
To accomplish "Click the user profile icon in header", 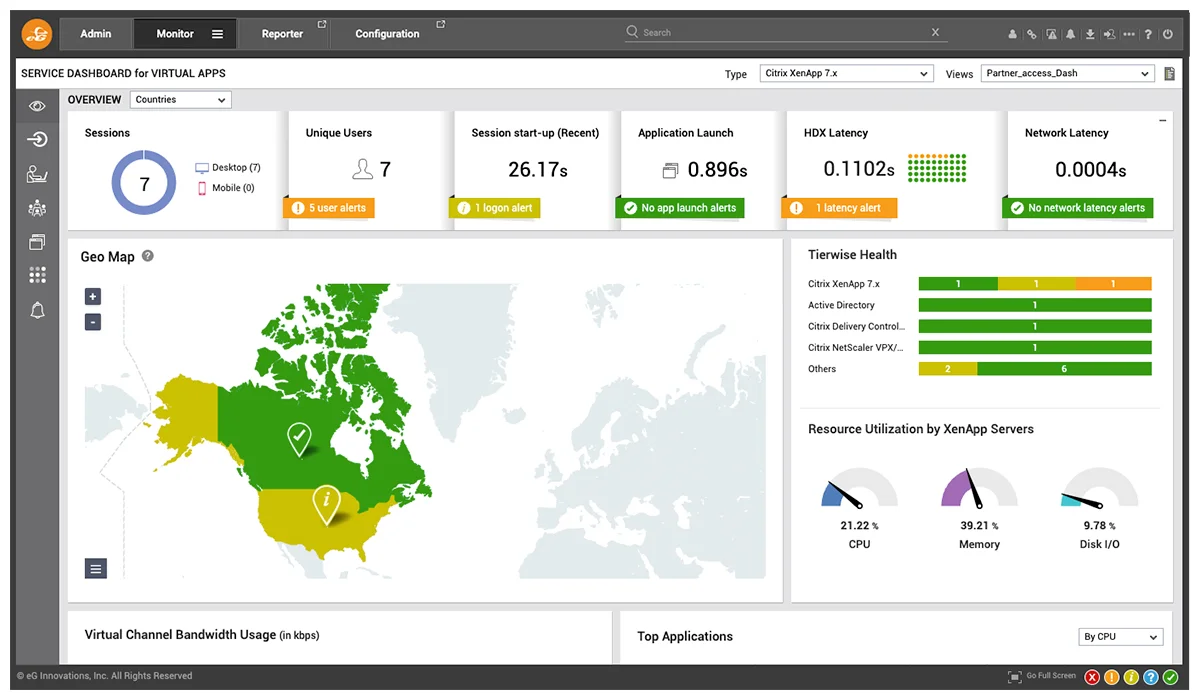I will (x=1013, y=34).
